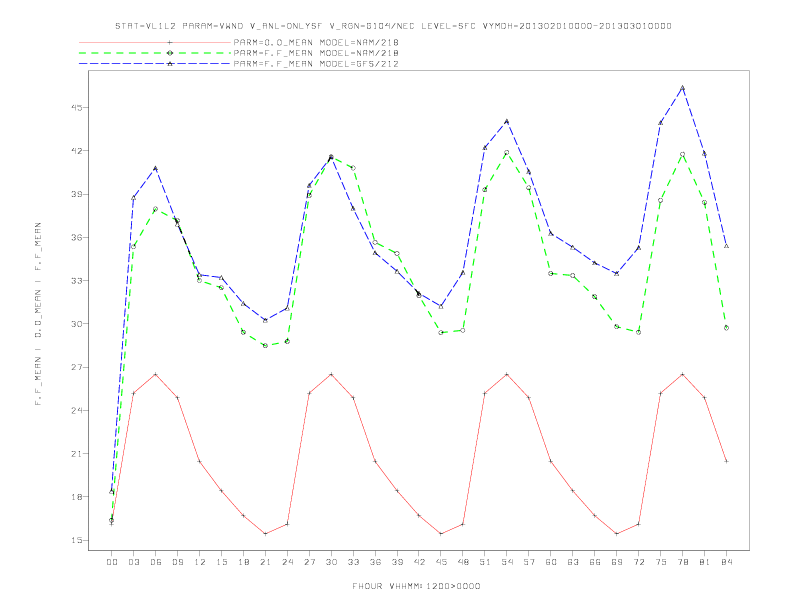The image size is (792, 612).
Task: Click the x-axis title FHOUR VHHMM=1200>0000
Action: coord(416,586)
